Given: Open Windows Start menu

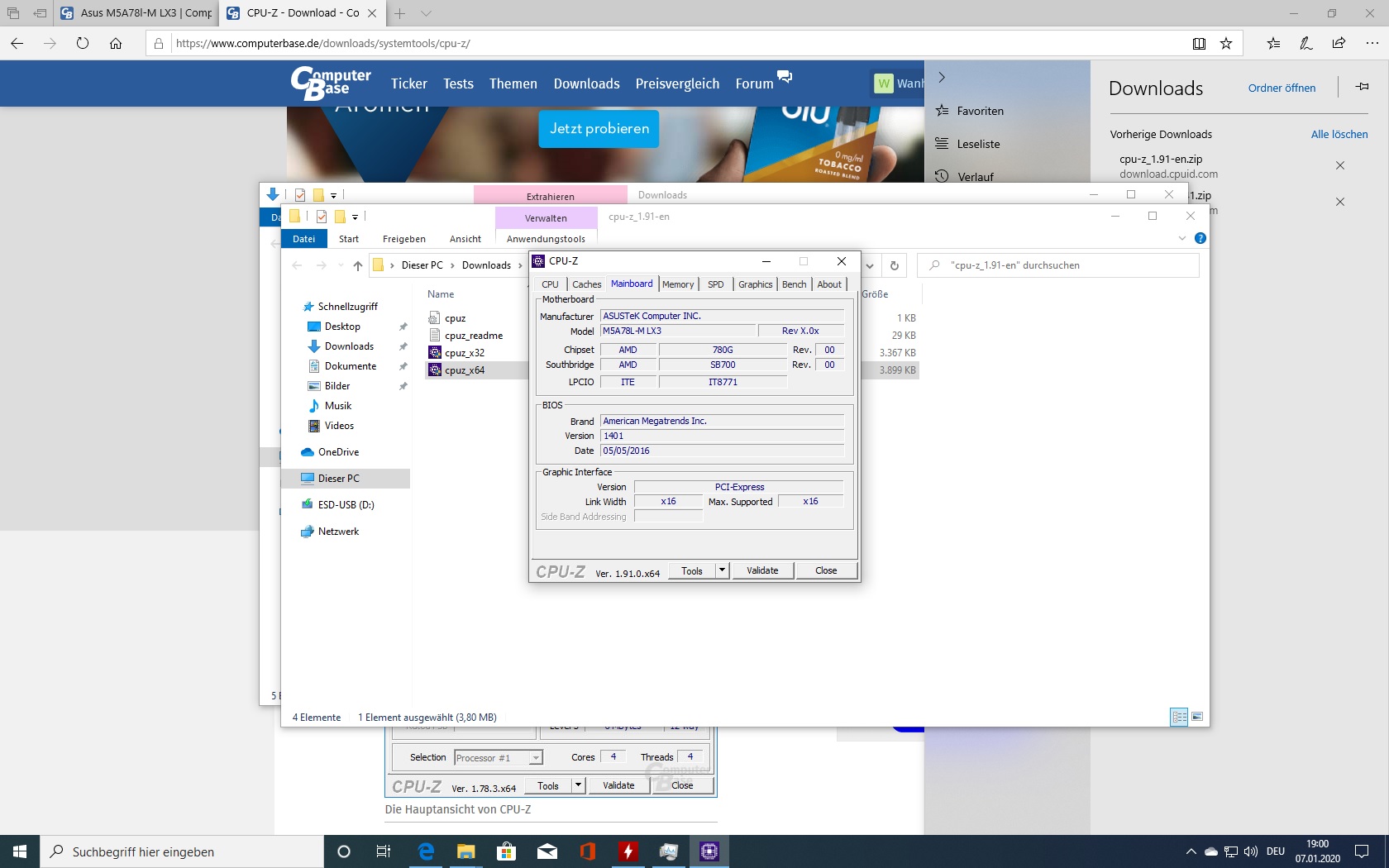Looking at the screenshot, I should (20, 851).
